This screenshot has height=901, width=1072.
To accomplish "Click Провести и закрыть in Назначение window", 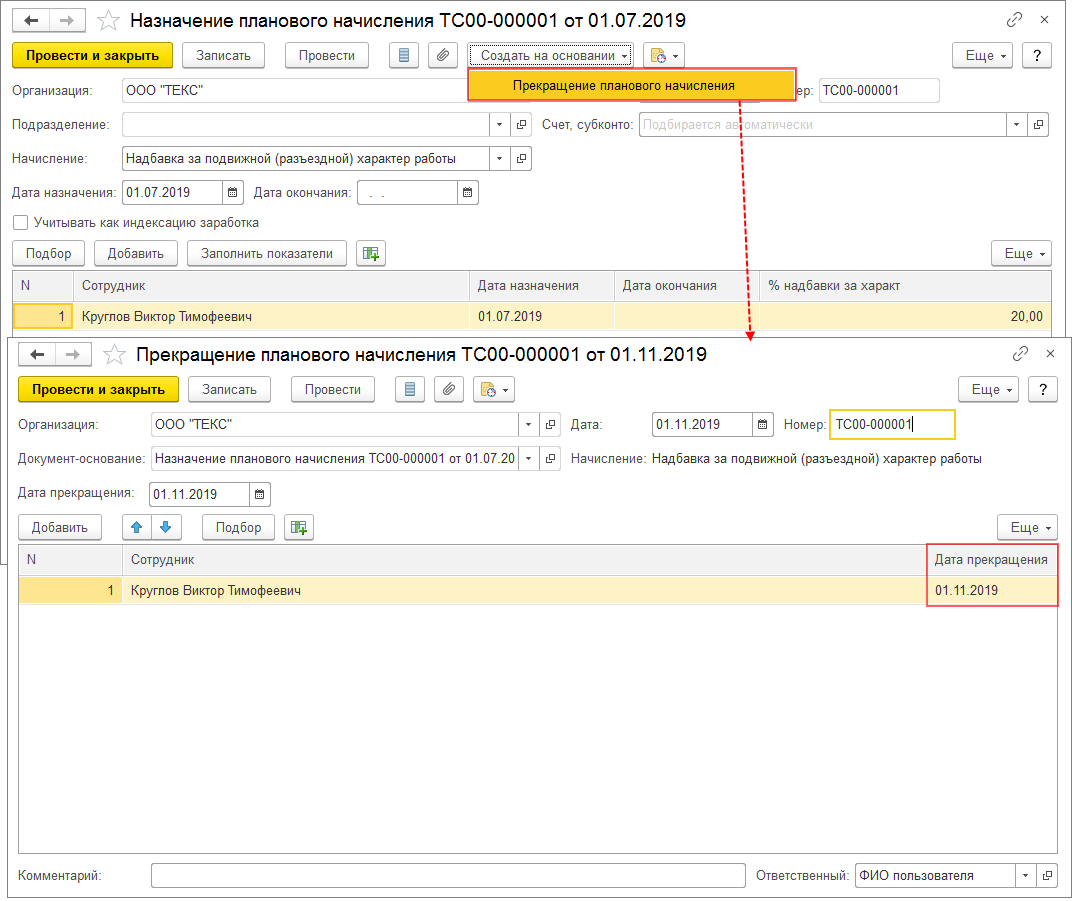I will (x=92, y=55).
